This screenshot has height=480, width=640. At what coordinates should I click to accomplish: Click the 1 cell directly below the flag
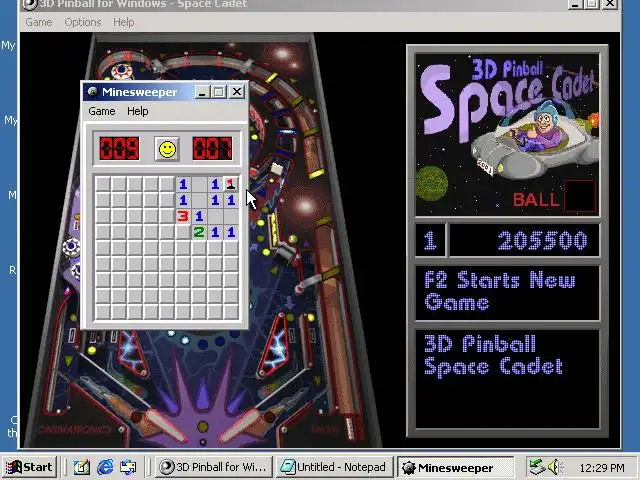(x=231, y=200)
